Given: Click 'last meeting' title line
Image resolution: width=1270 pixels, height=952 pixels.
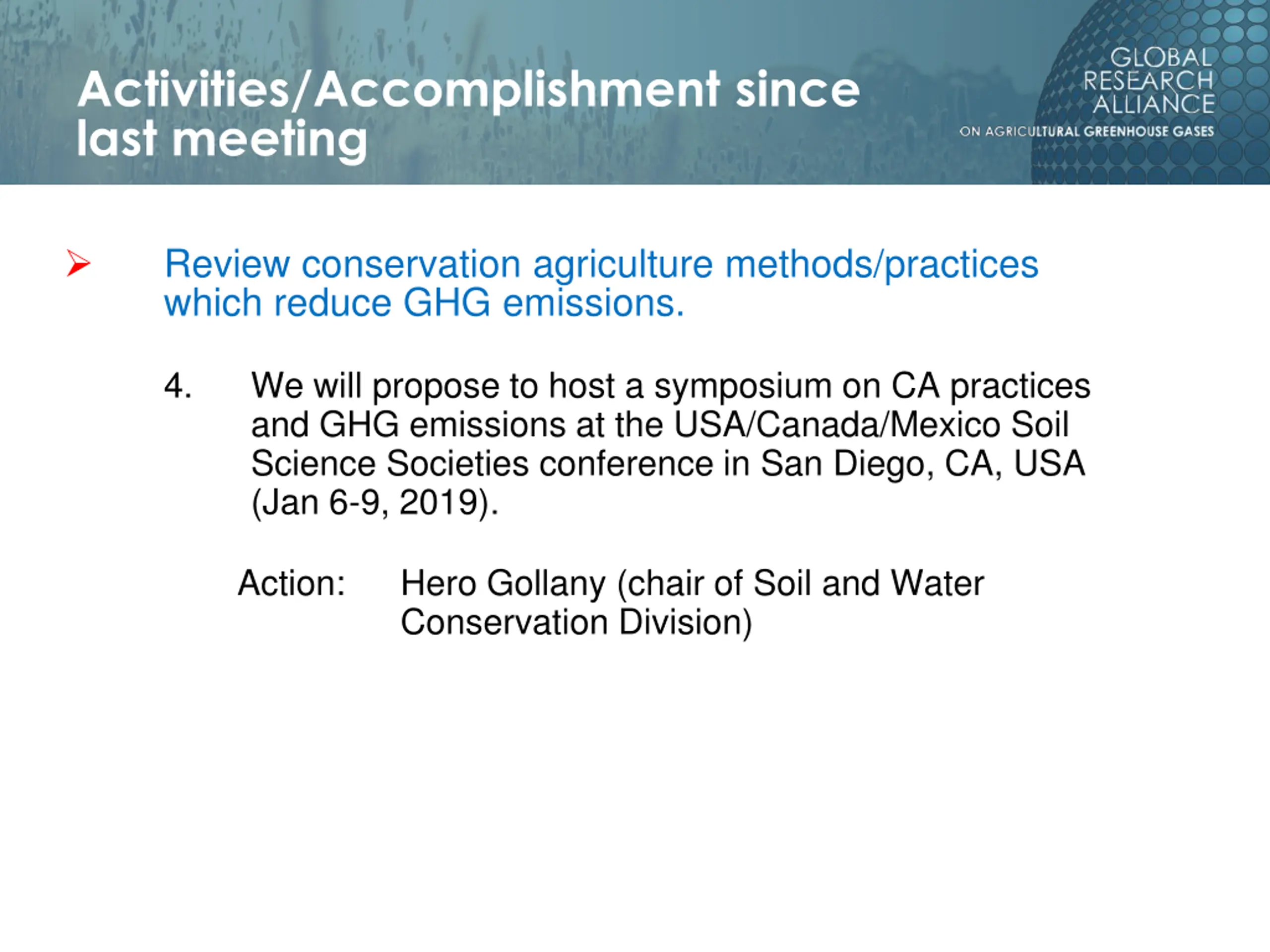Looking at the screenshot, I should coord(222,139).
